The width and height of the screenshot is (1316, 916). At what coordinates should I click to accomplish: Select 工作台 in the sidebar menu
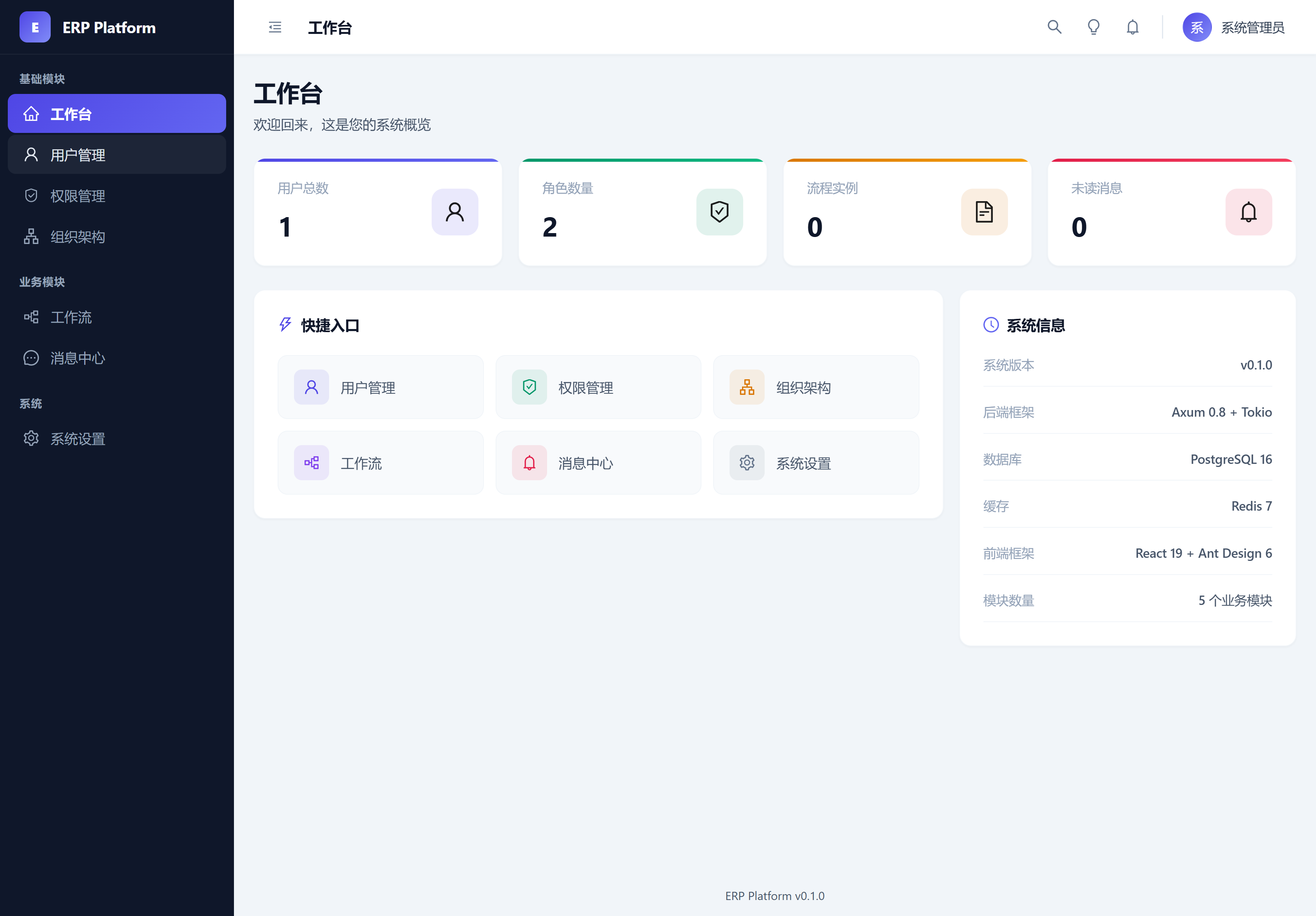117,114
